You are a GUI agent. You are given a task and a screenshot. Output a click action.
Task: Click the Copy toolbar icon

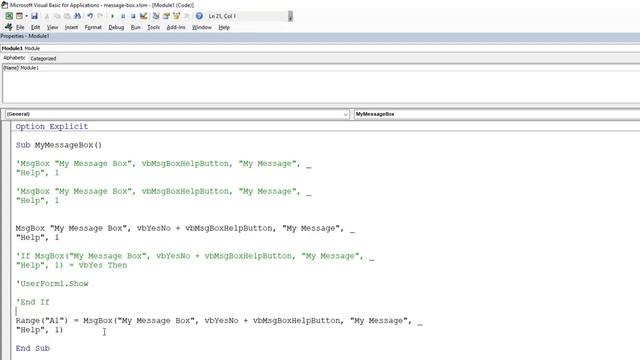coord(57,16)
